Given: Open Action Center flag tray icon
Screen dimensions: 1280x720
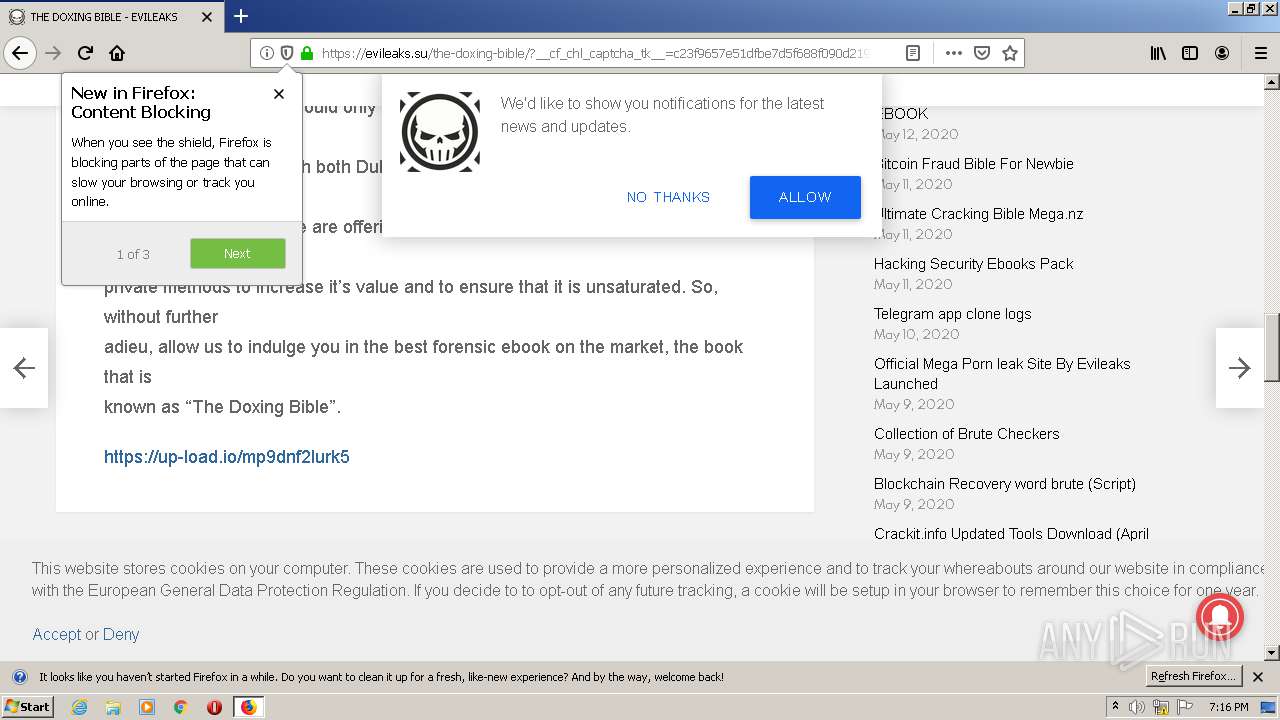Looking at the screenshot, I should pos(1185,707).
